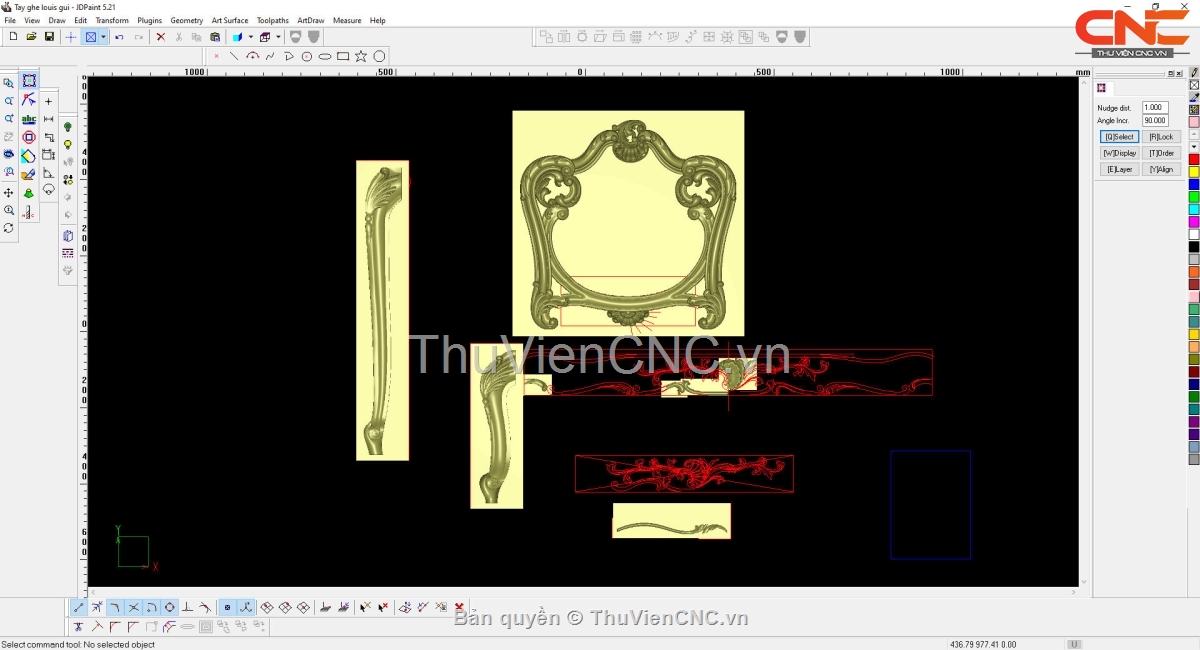Screen dimensions: 1200x650
Task: Open dropdown arrow beside selection box tool
Action: pos(103,37)
